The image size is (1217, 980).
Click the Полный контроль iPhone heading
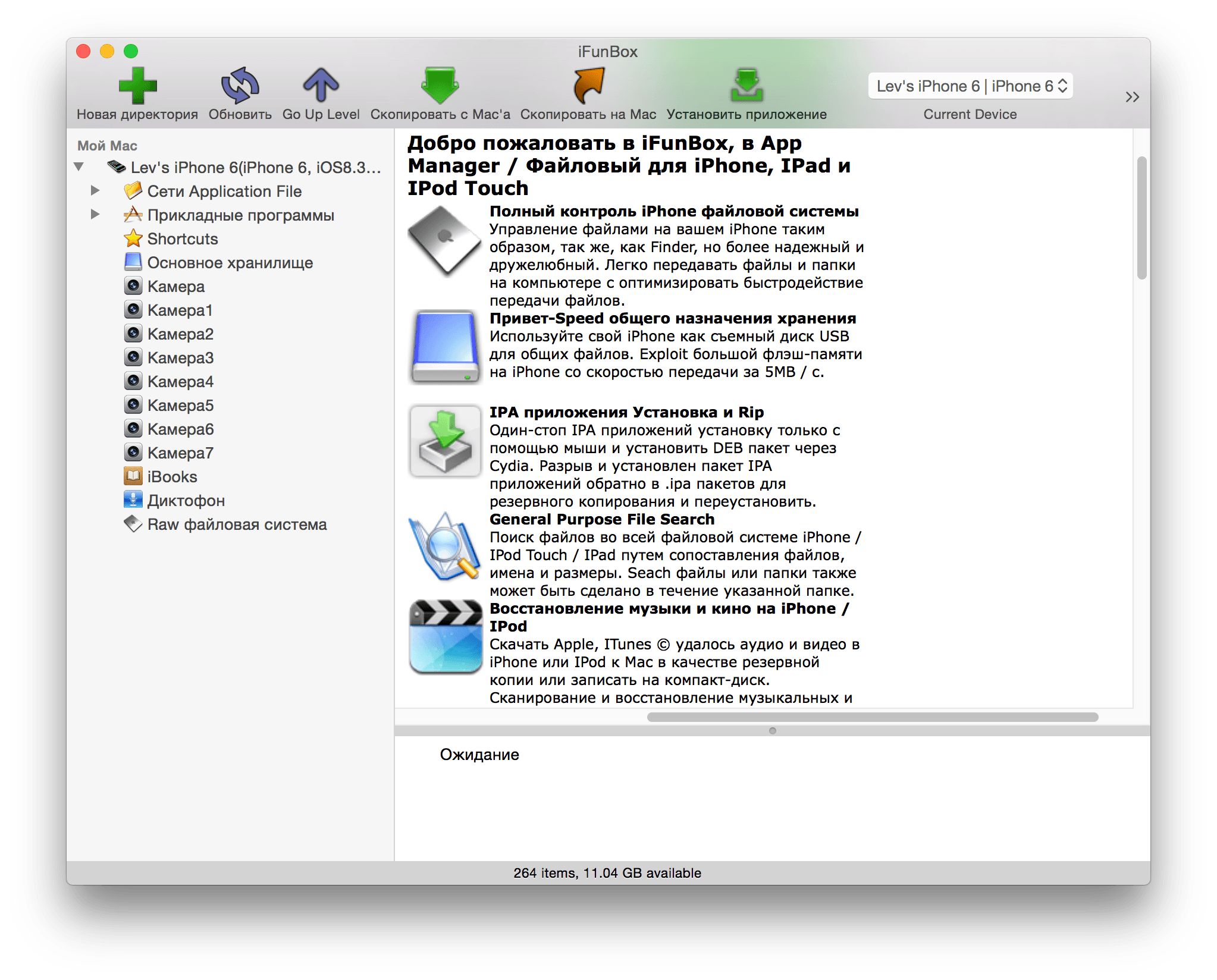(674, 211)
